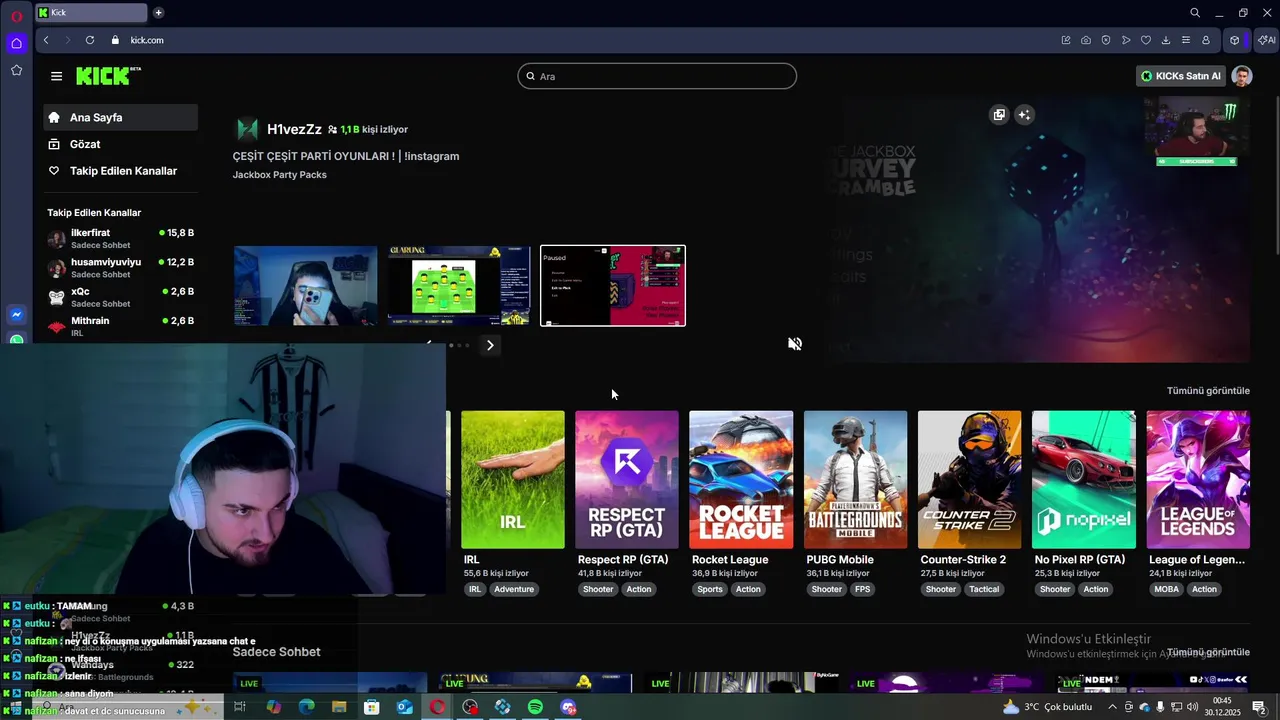Click Opera browser search tabs icon
The width and height of the screenshot is (1280, 720).
tap(1195, 13)
